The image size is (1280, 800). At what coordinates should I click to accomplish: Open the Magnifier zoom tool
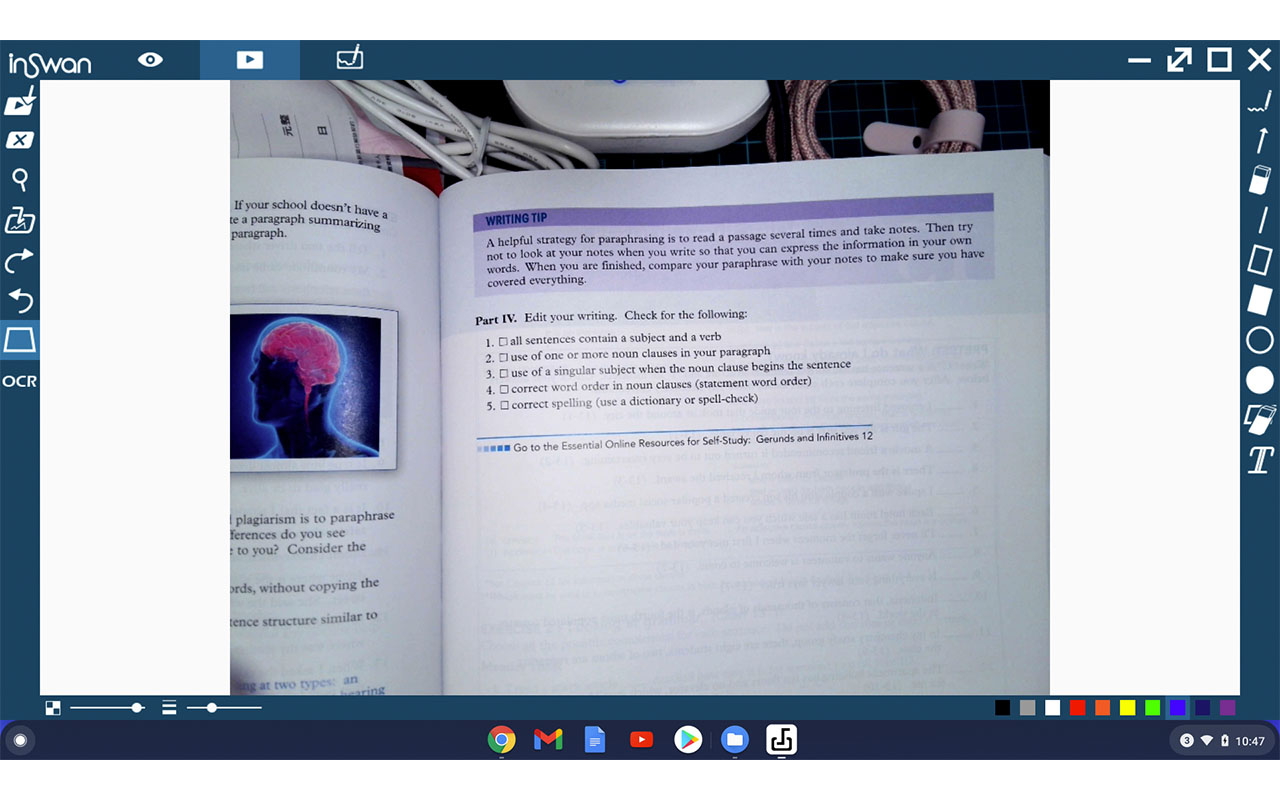(20, 180)
